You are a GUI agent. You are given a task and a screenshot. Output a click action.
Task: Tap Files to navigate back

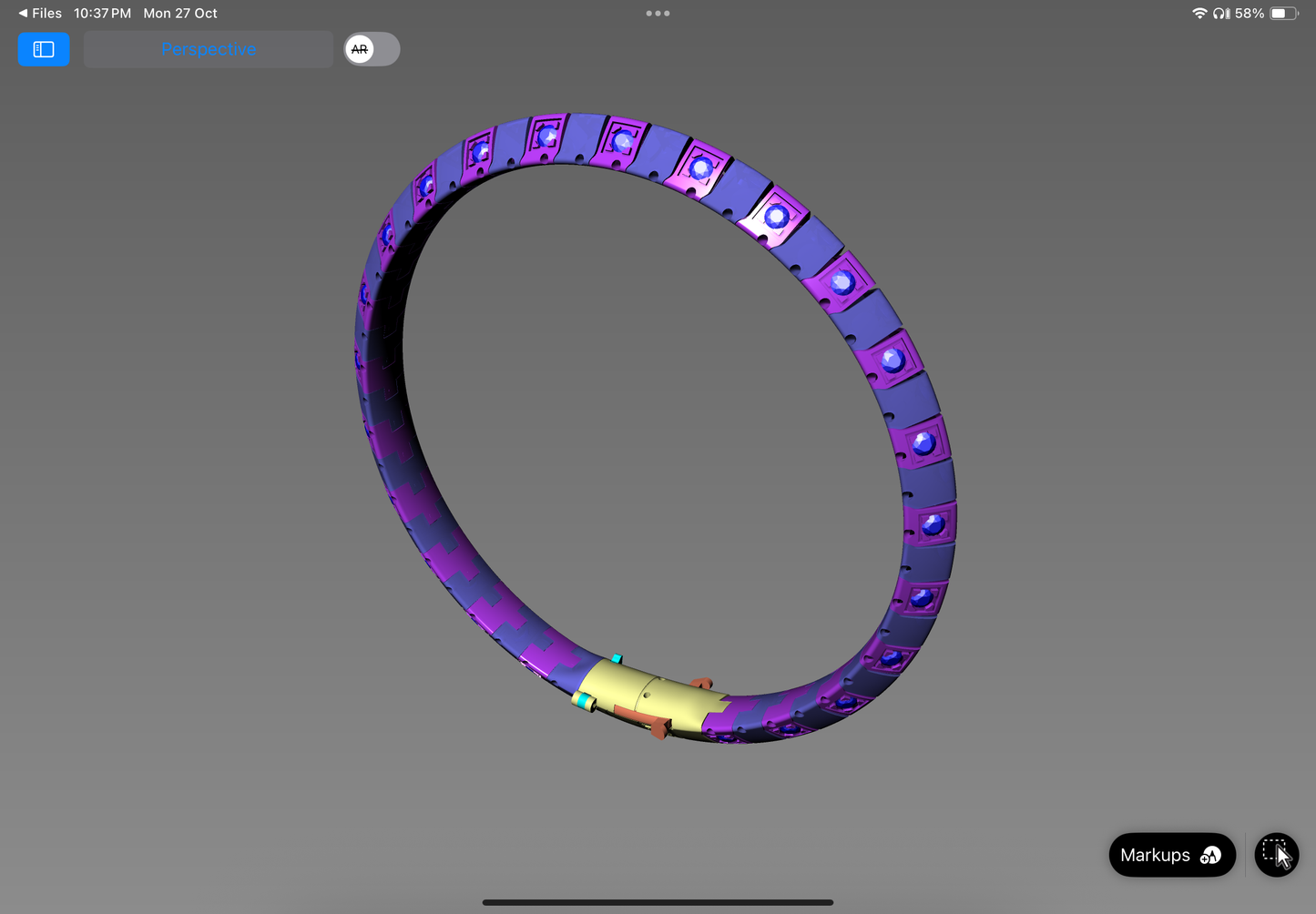point(45,13)
